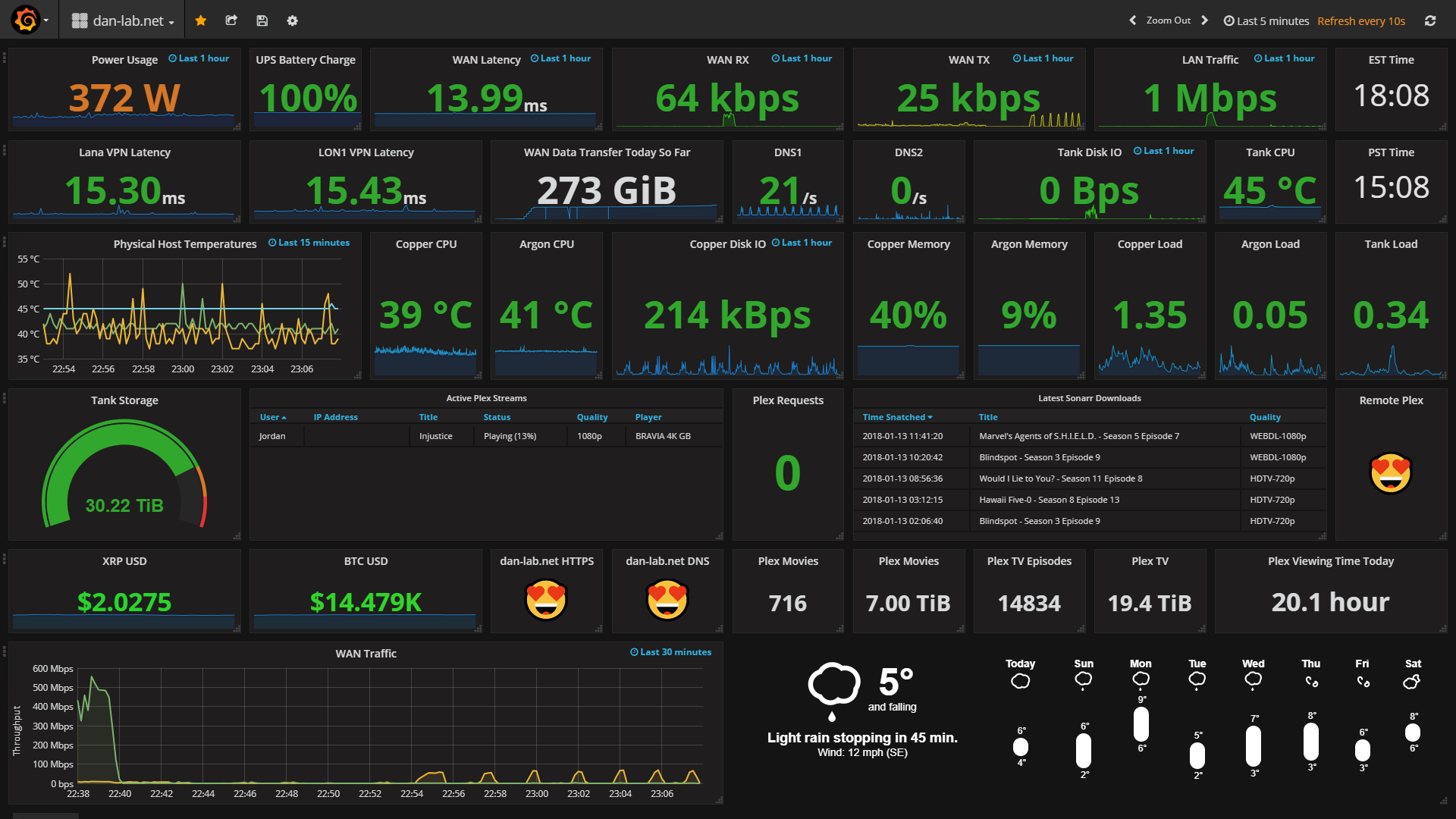Open the WAN Latency panel title menu
1456x819 pixels.
[486, 60]
